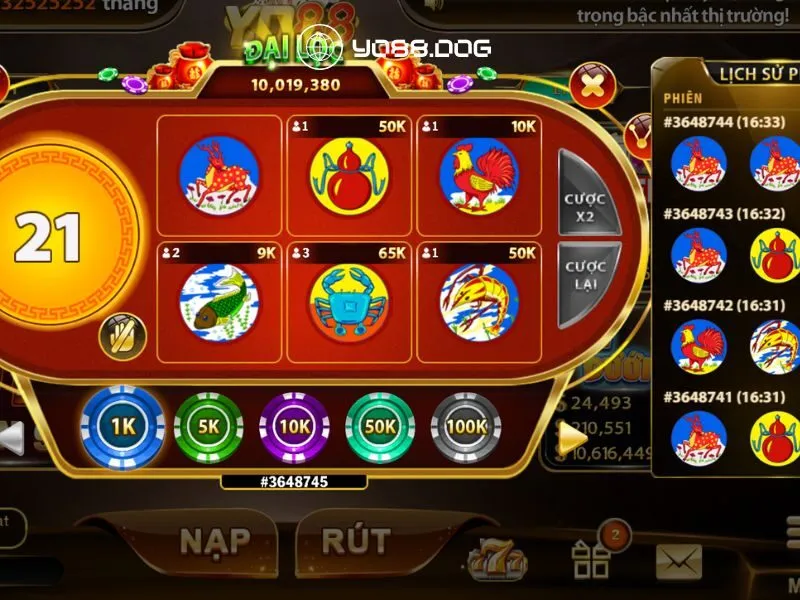Open the mail envelope icon
The height and width of the screenshot is (600, 800).
679,561
